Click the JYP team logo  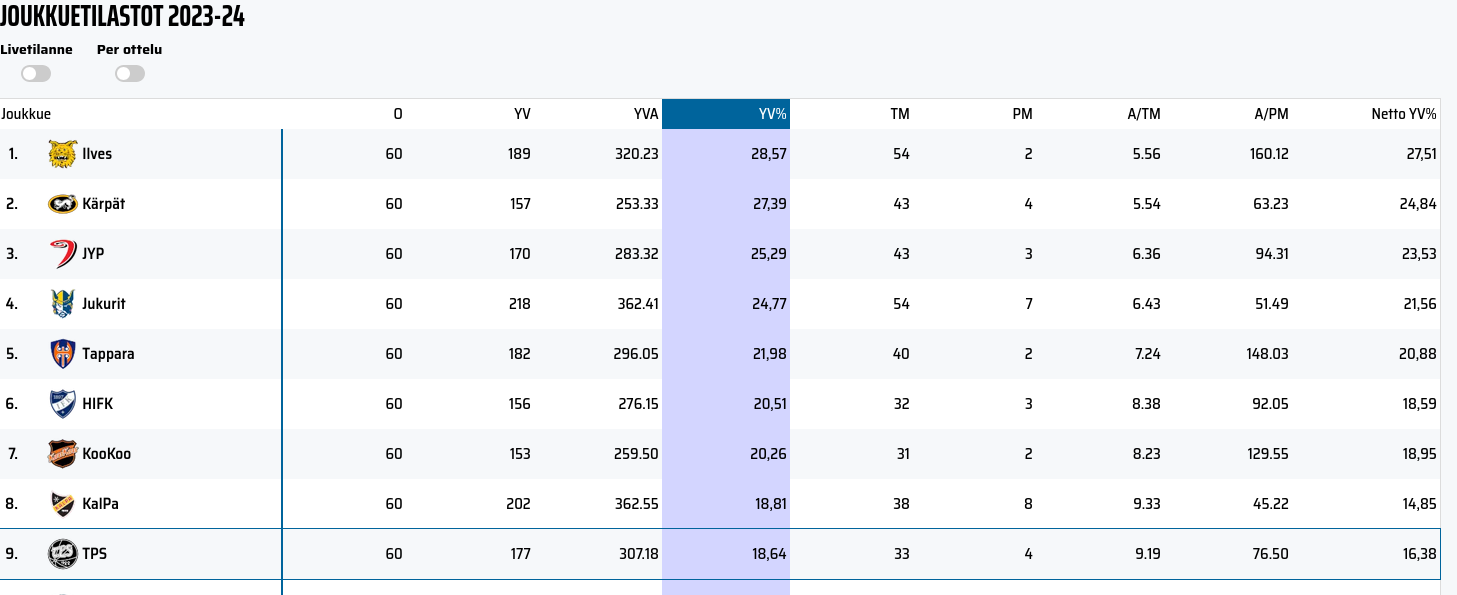click(62, 254)
